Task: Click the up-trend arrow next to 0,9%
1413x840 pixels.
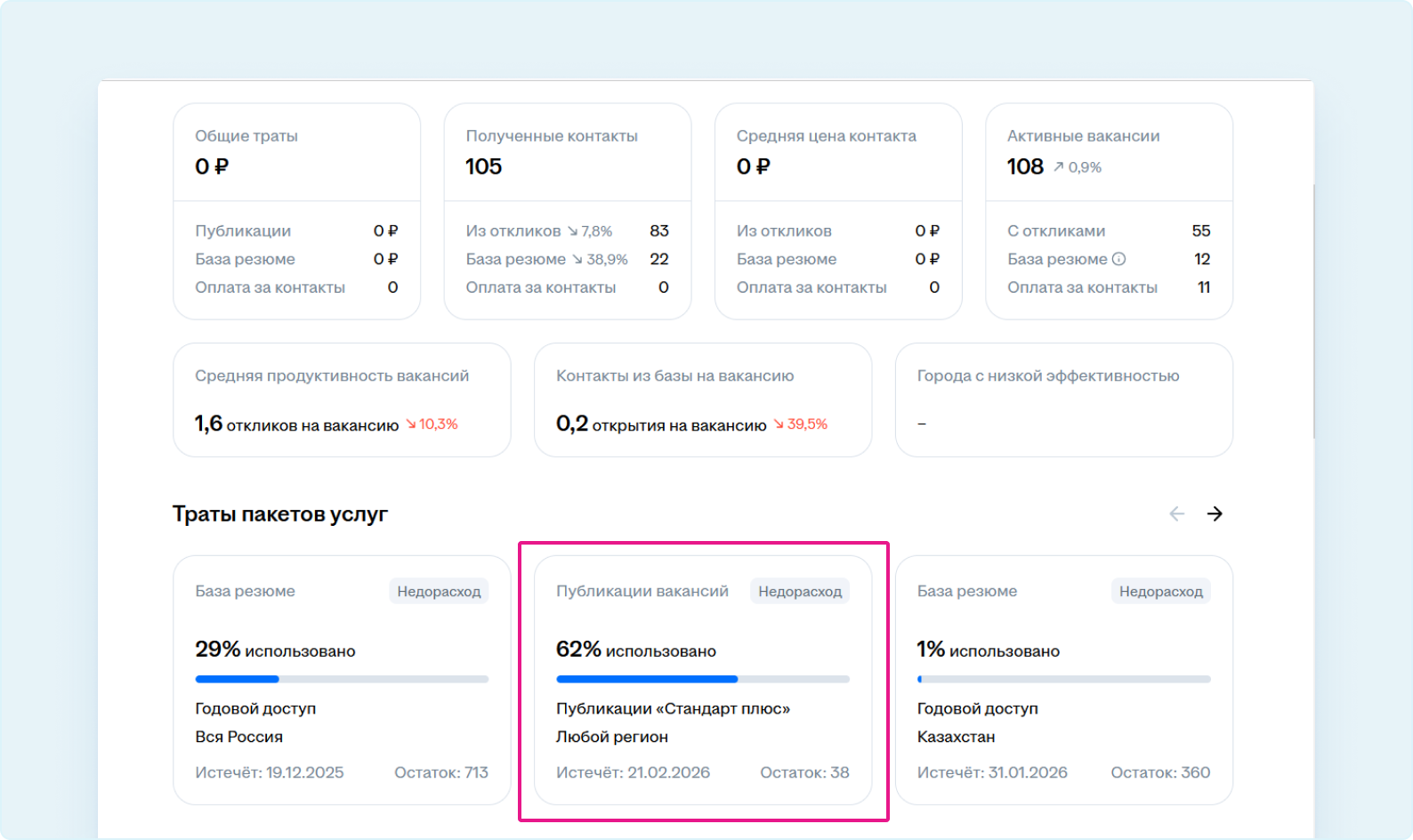Action: coord(1058,167)
